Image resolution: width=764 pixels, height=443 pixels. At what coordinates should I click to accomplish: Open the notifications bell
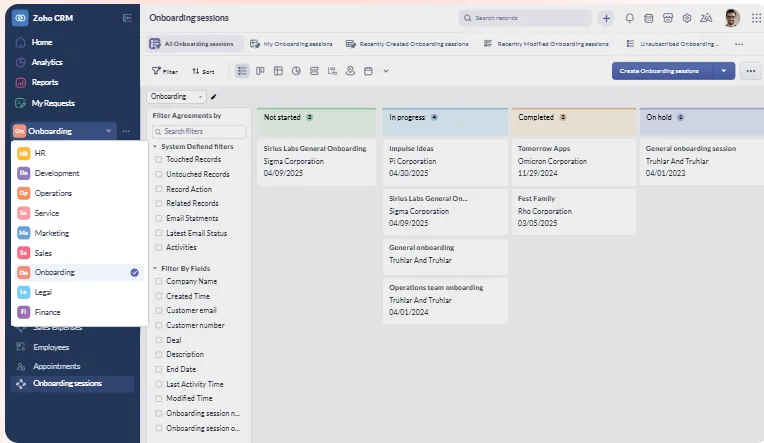coord(630,18)
